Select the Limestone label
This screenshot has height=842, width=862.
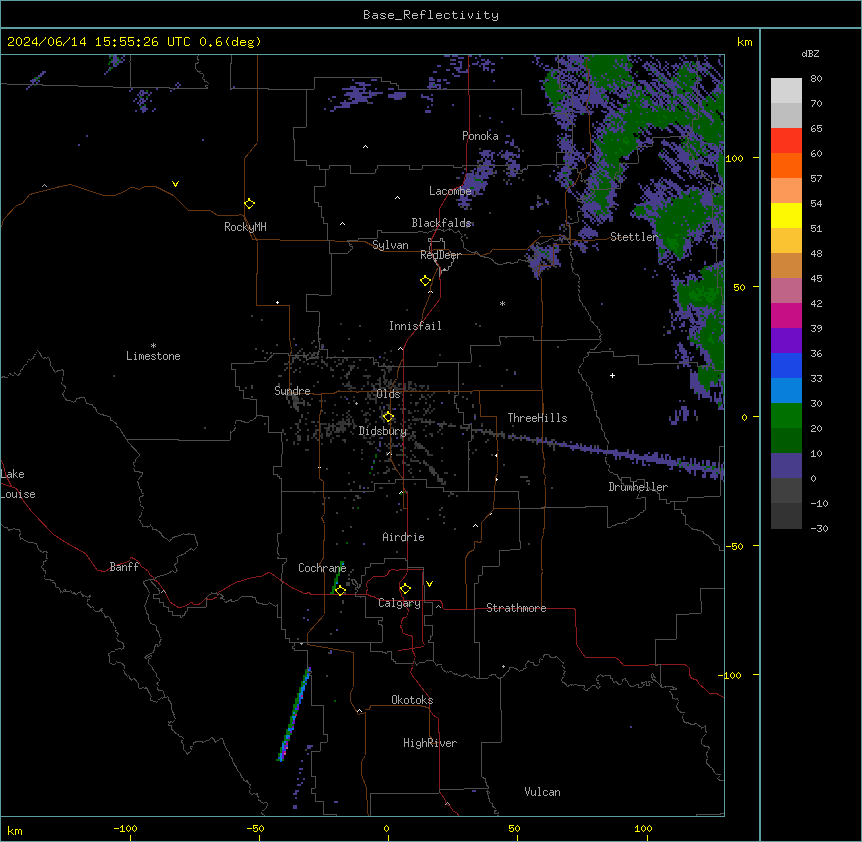pos(153,356)
